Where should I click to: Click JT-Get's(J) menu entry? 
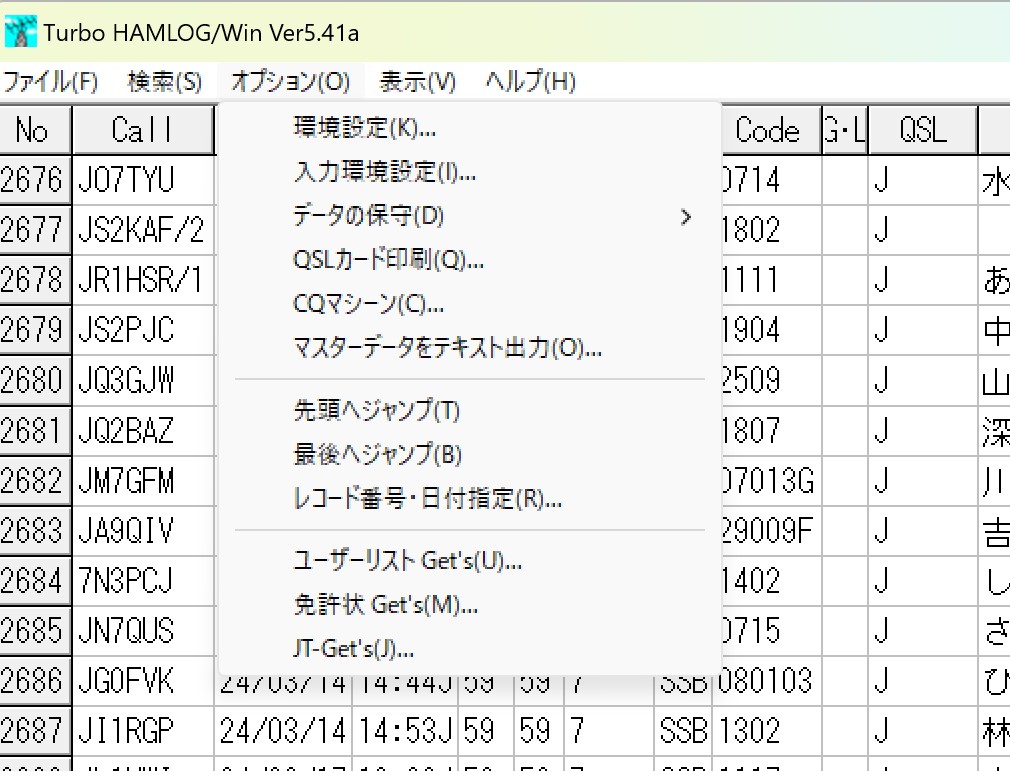click(x=353, y=649)
